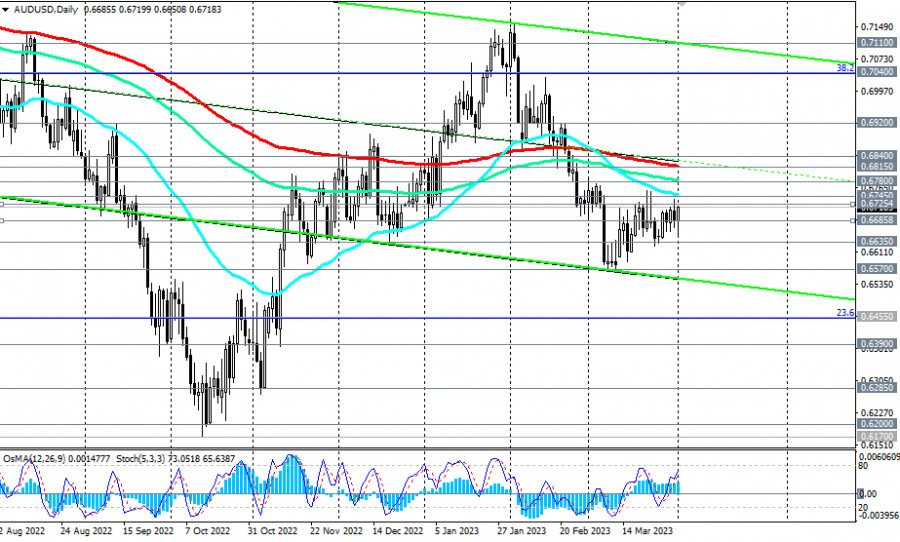Click the chart shift triangle marker at top
The height and width of the screenshot is (542, 900).
tap(683, 3)
